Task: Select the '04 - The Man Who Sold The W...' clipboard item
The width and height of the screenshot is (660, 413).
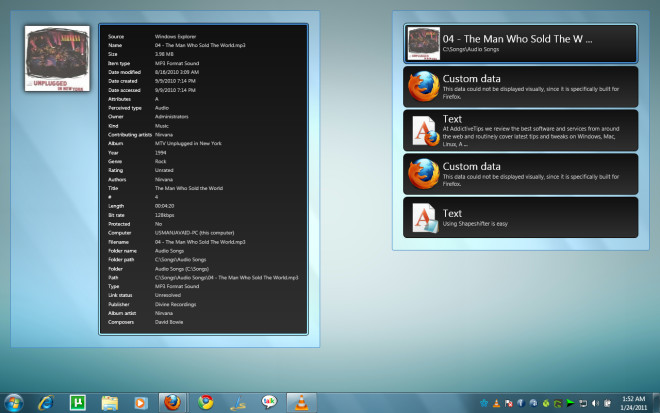Action: 520,43
